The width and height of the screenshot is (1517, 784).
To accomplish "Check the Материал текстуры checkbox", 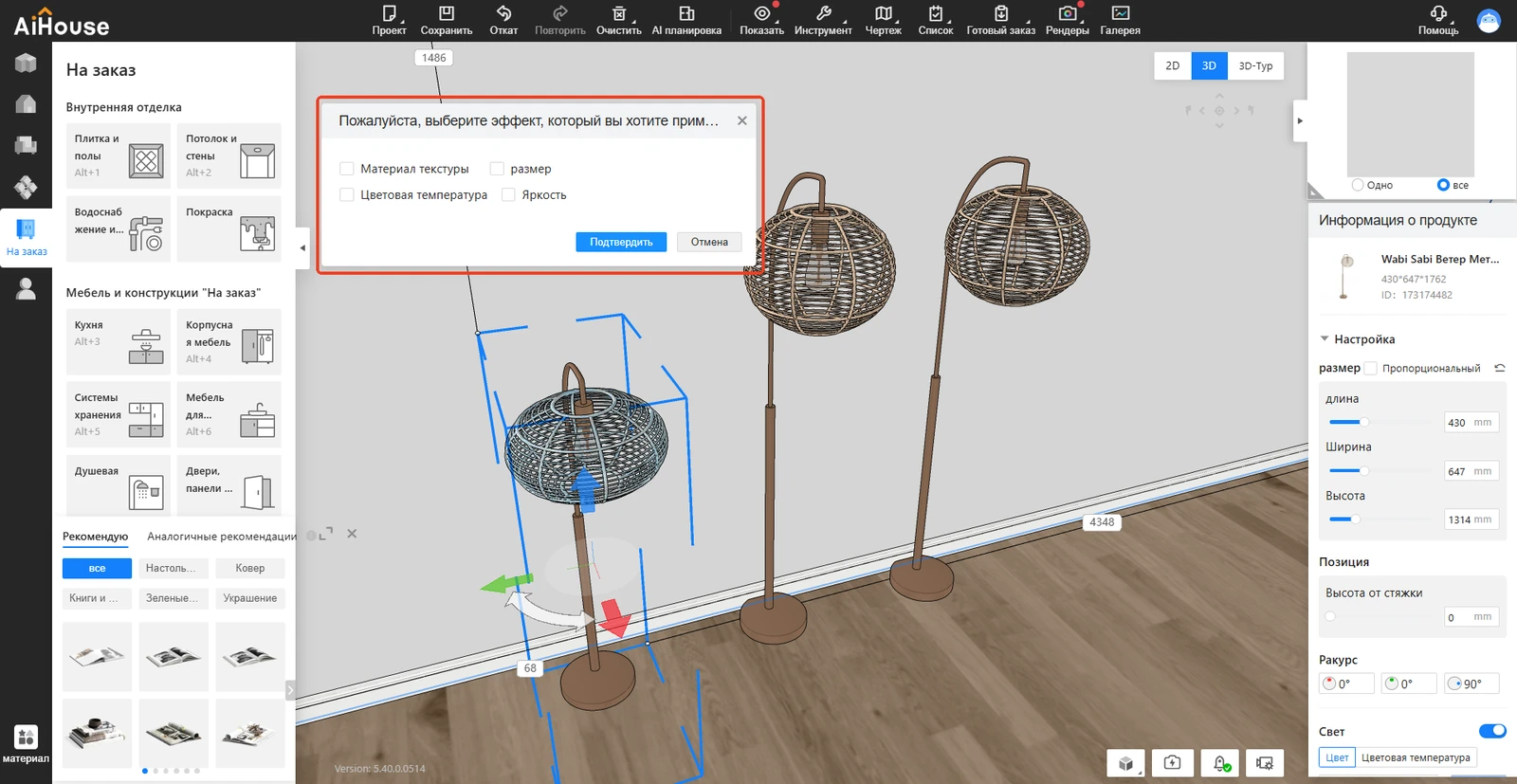I will point(347,169).
